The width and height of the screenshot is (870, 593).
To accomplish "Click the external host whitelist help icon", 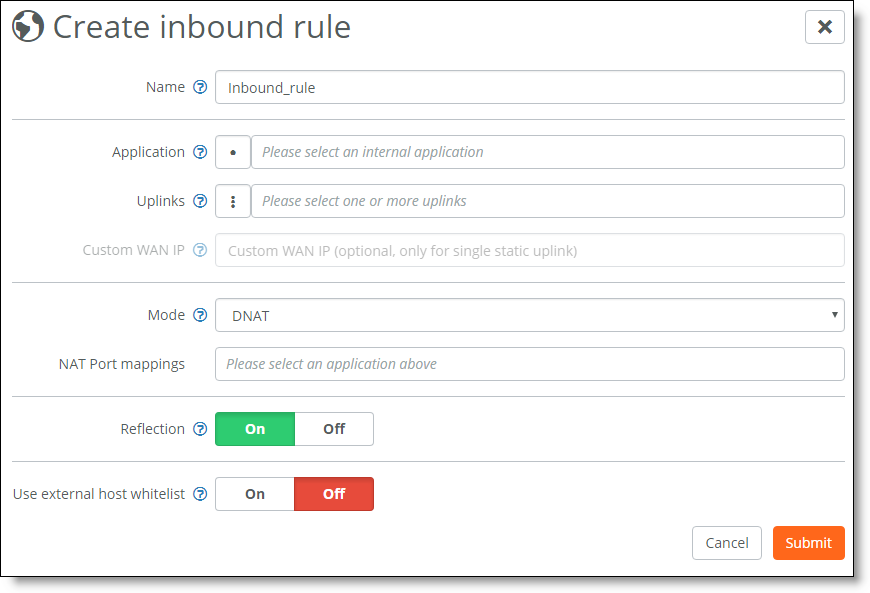I will (200, 494).
